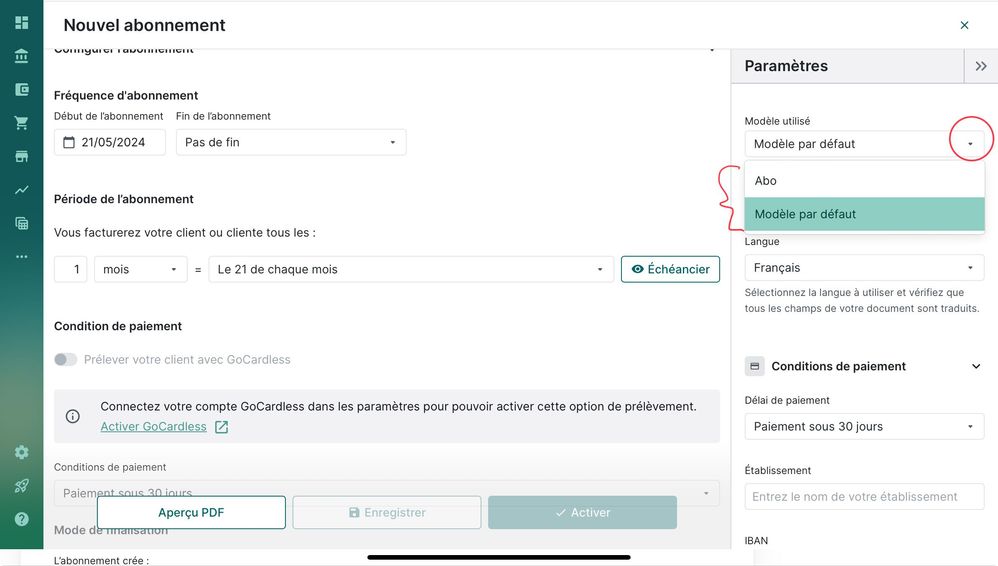Screen dimensions: 998x566
Task: Click the Échéancier schedule button
Action: tap(670, 269)
